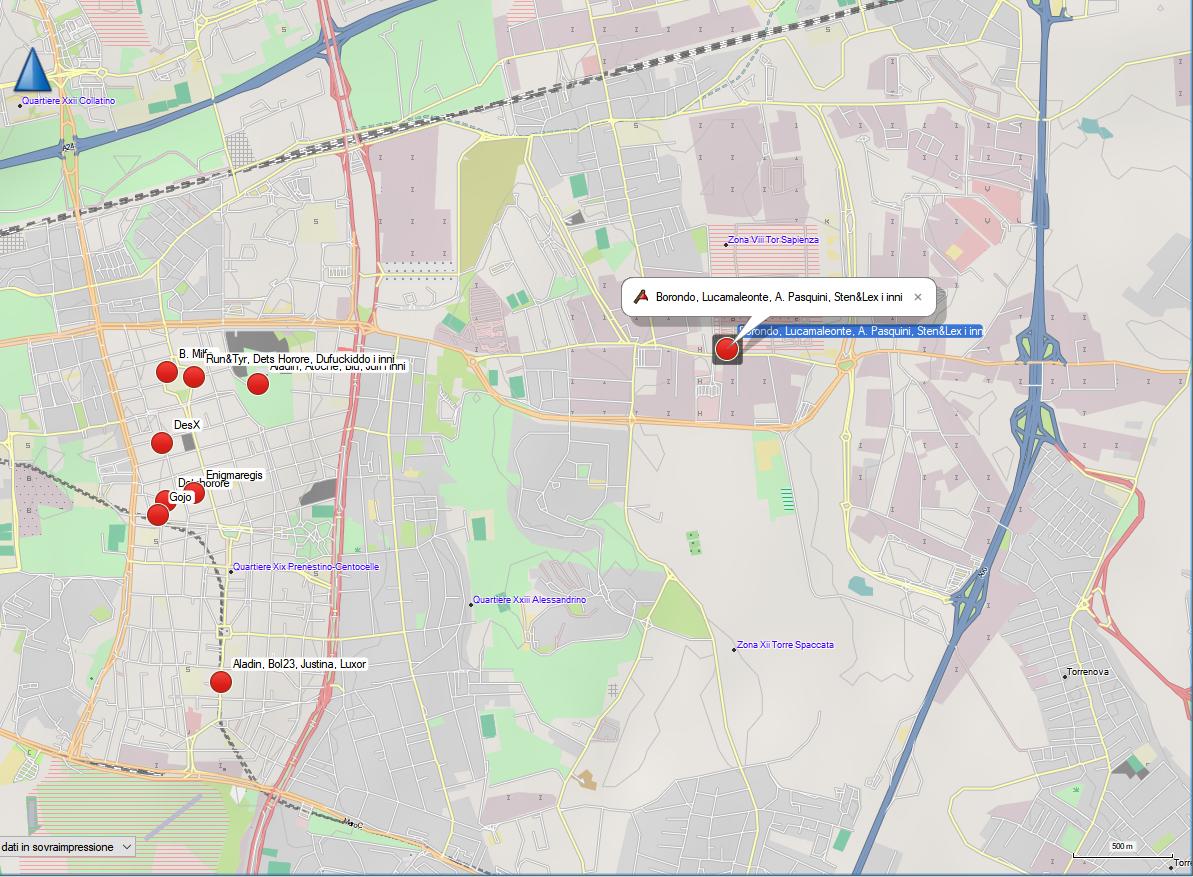The height and width of the screenshot is (877, 1193).
Task: Select the Gojo red marker
Action: pos(157,515)
